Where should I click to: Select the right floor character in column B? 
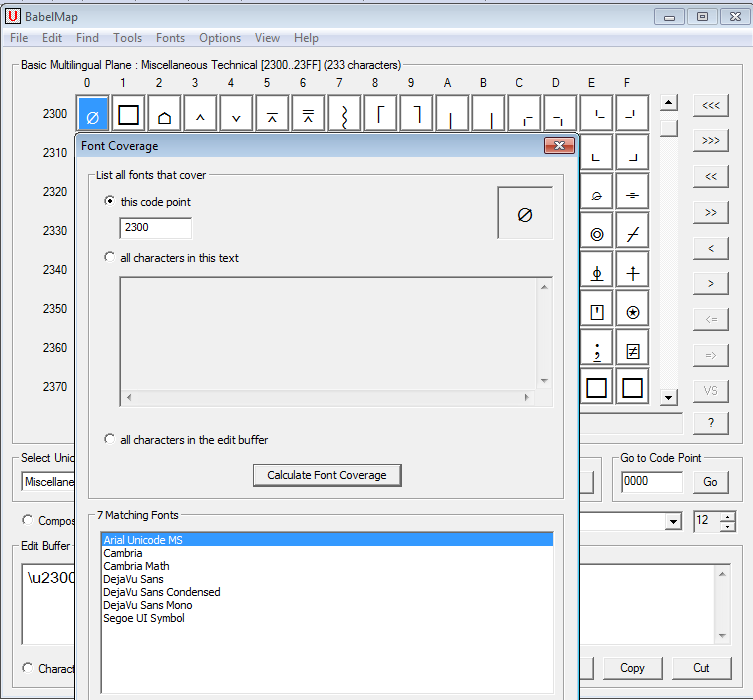coord(488,114)
